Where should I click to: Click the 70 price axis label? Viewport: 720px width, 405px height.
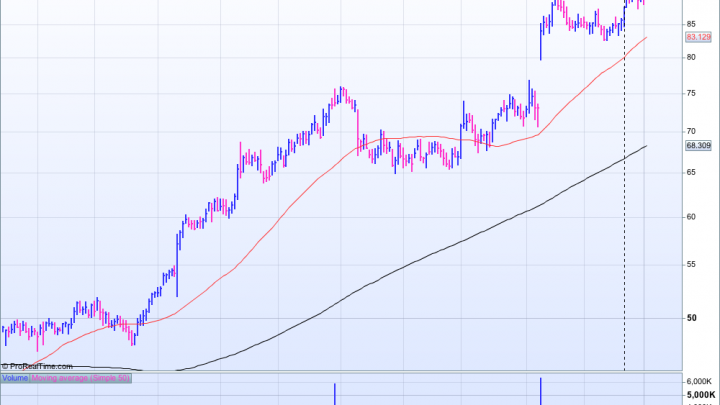pyautogui.click(x=691, y=131)
